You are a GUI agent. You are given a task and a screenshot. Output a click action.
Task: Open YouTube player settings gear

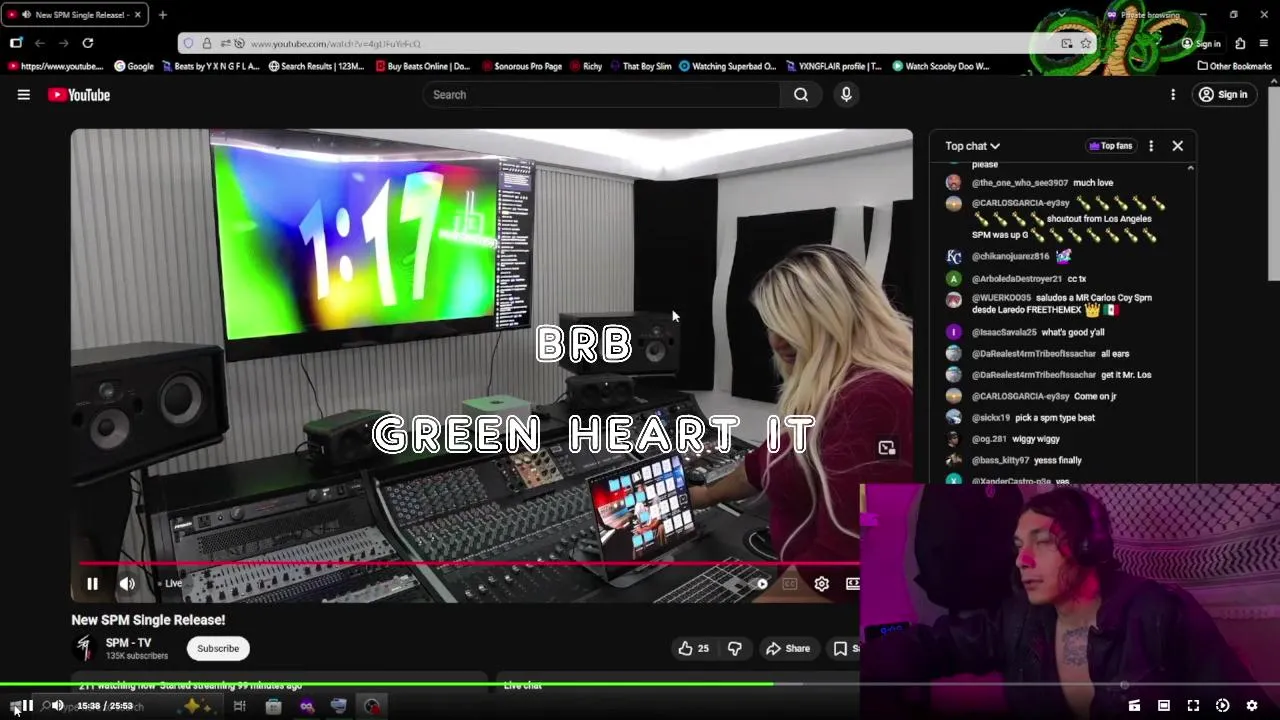821,584
